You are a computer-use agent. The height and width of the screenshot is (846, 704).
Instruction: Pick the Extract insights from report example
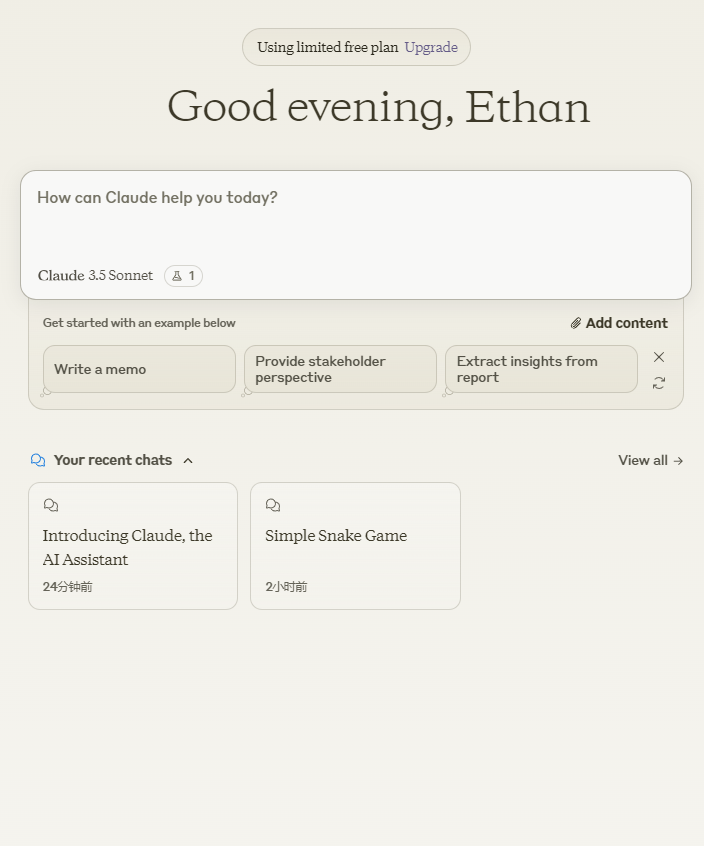click(x=542, y=369)
